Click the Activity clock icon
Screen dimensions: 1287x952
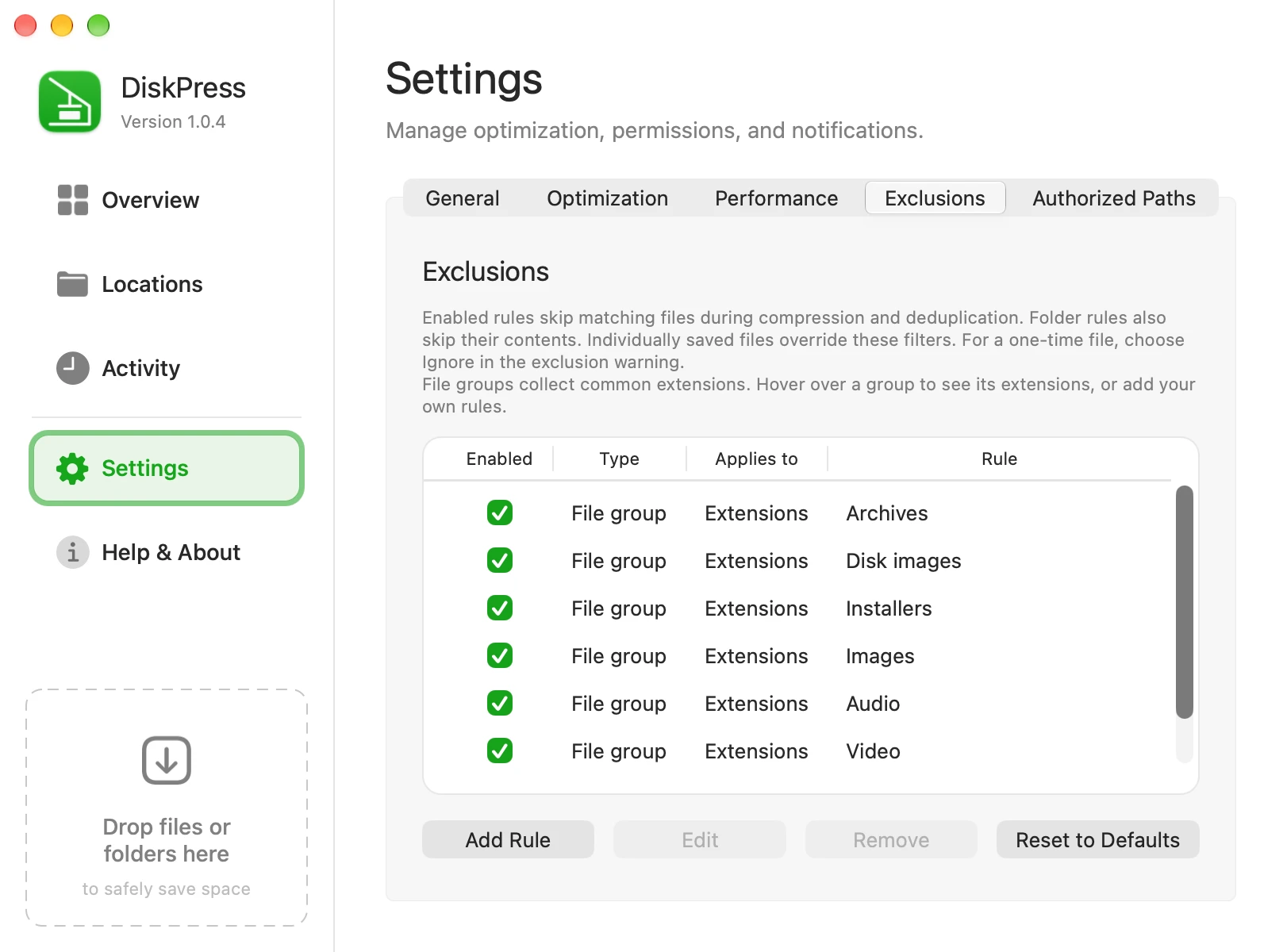click(72, 368)
